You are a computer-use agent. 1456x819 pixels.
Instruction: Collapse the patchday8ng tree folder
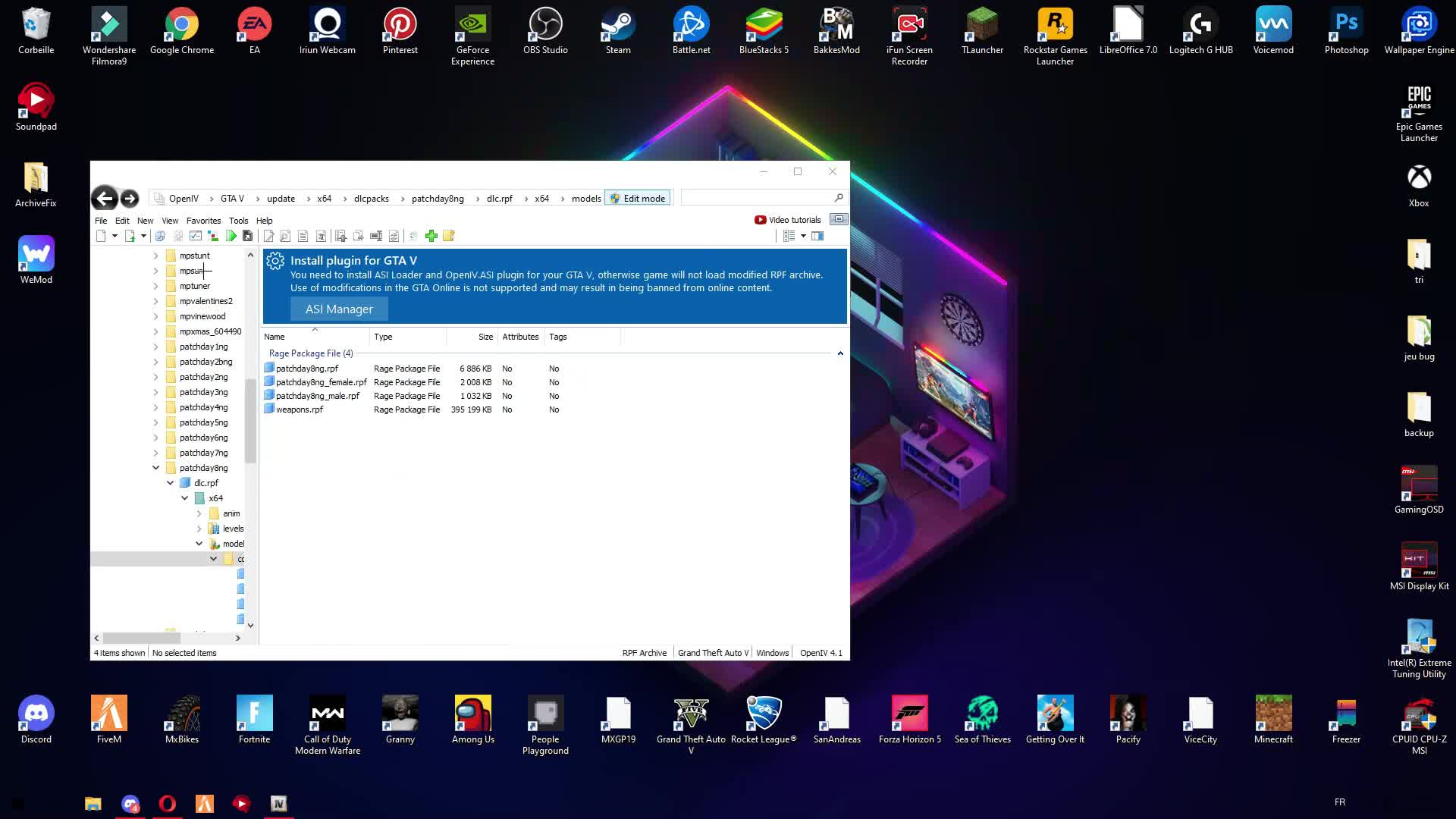[x=156, y=468]
